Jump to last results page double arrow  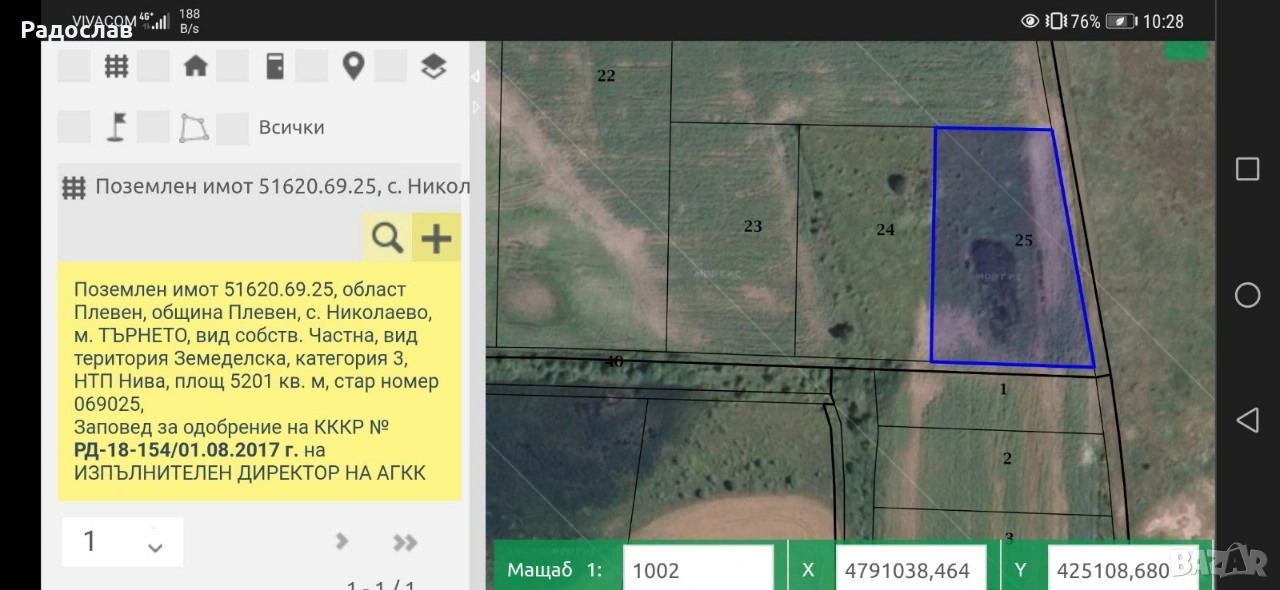pyautogui.click(x=405, y=542)
